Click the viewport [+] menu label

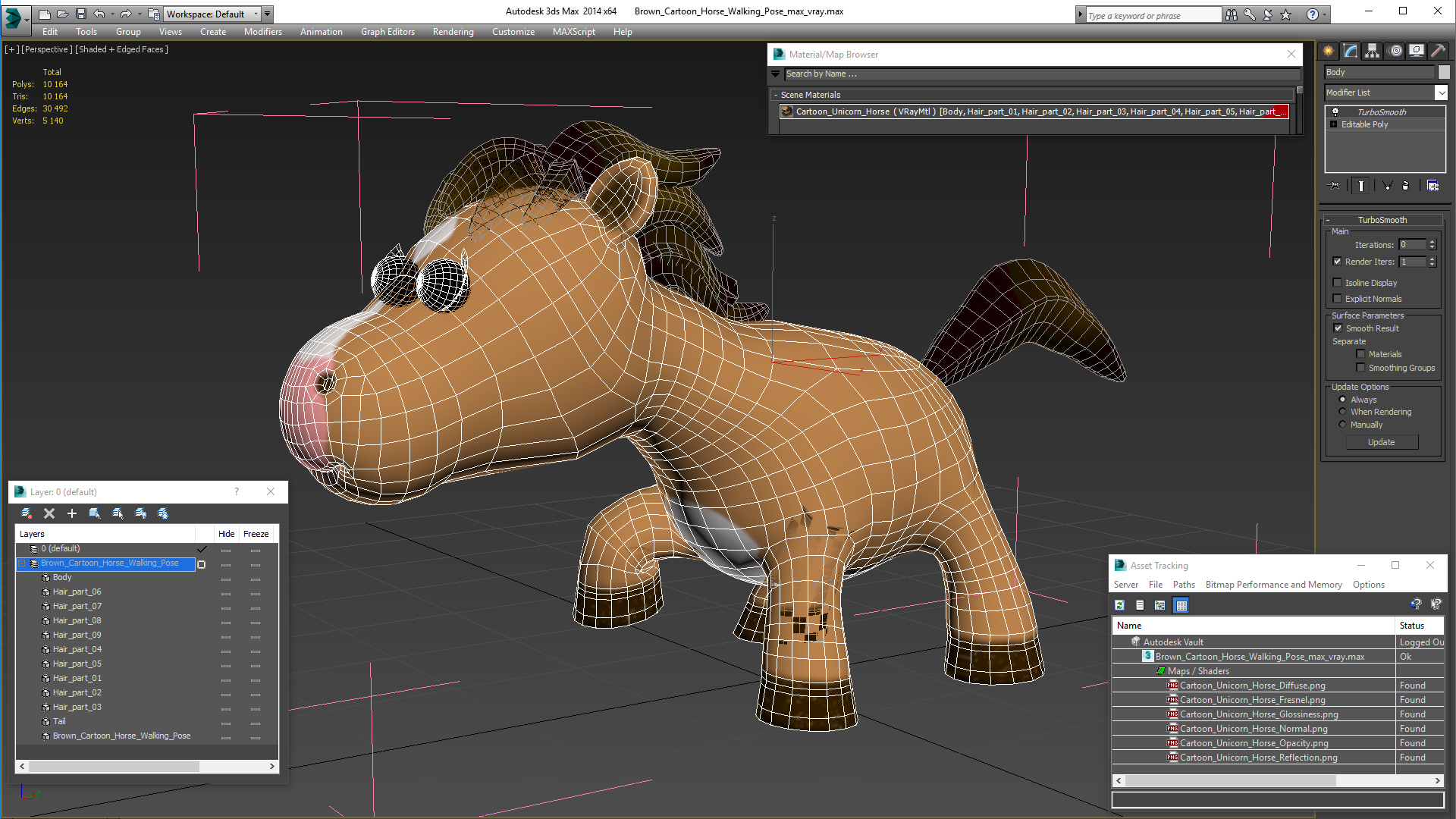[11, 49]
